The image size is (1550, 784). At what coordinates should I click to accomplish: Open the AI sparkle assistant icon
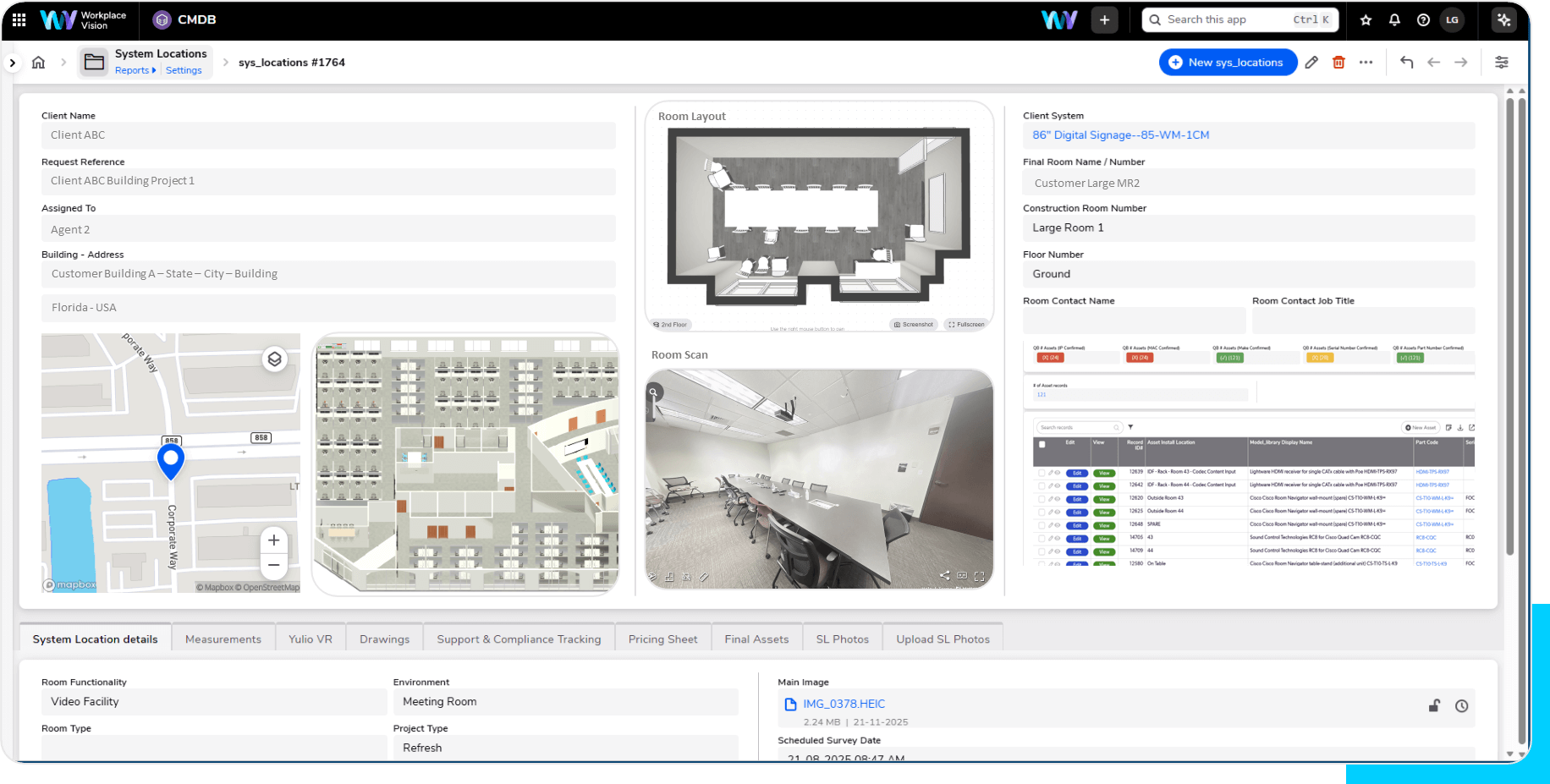click(x=1503, y=20)
